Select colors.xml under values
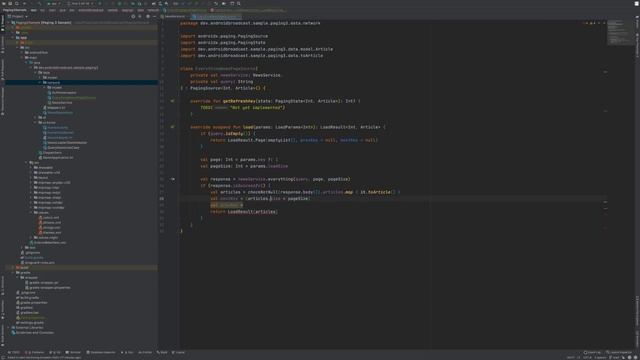640x360 pixels. pos(49,218)
